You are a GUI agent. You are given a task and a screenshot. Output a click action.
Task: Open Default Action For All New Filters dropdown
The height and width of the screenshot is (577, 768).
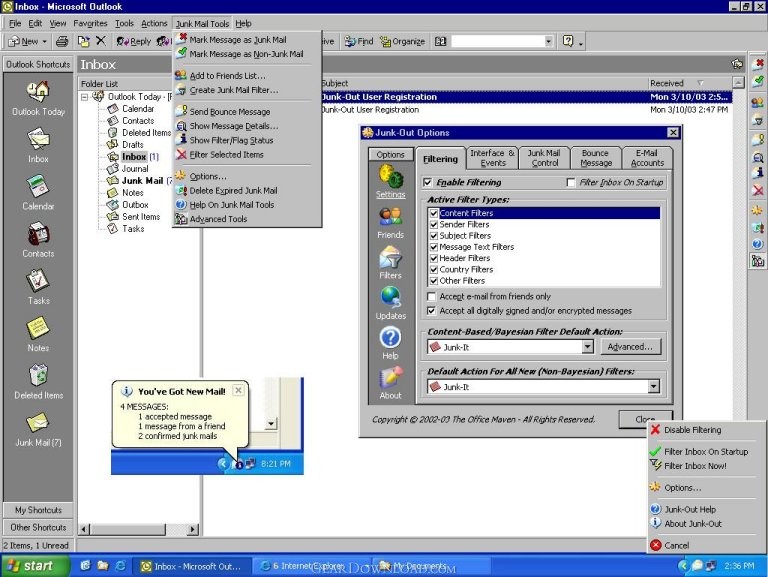point(653,386)
